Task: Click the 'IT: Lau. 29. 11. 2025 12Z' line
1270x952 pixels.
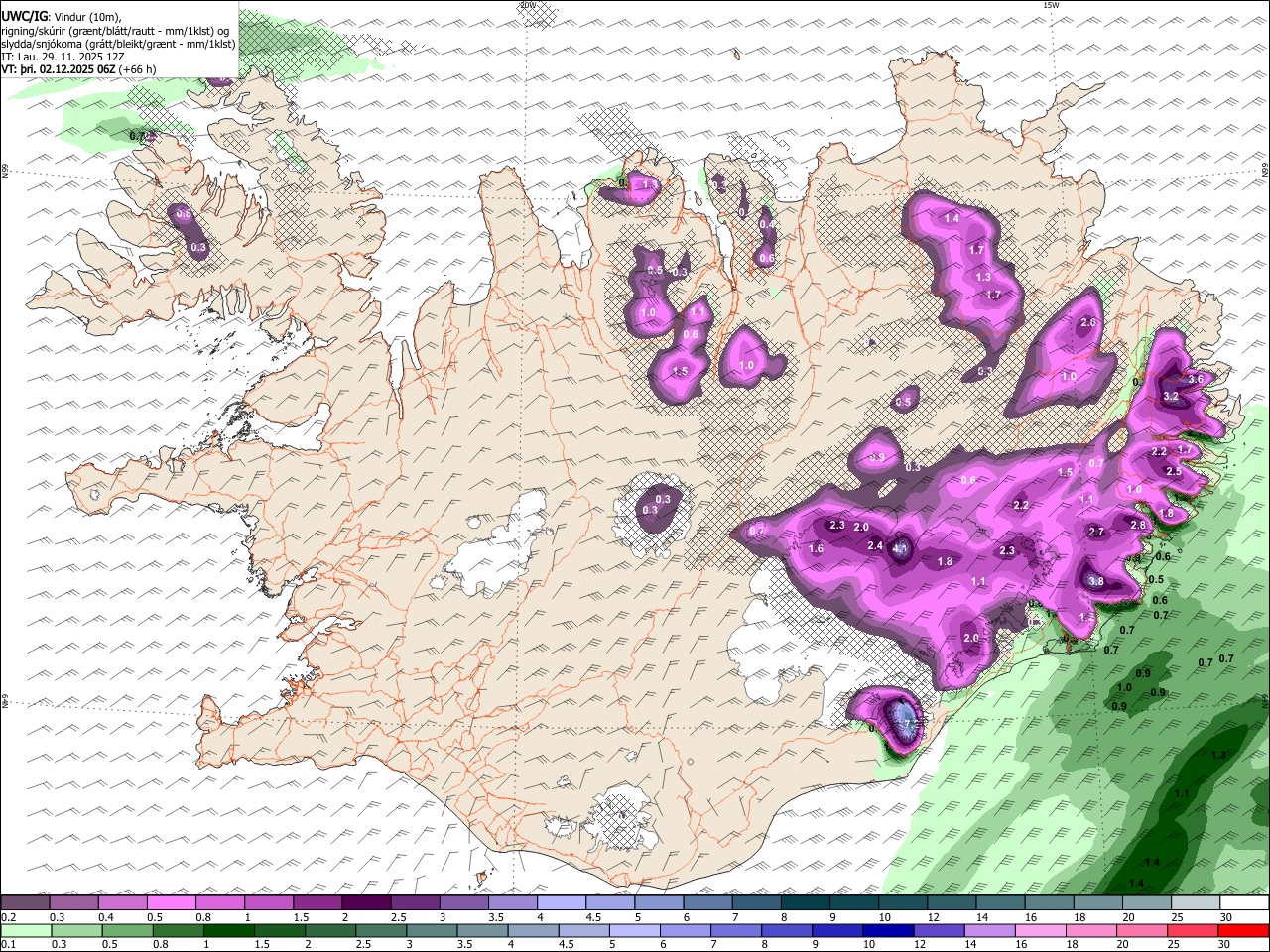Action: (x=63, y=57)
